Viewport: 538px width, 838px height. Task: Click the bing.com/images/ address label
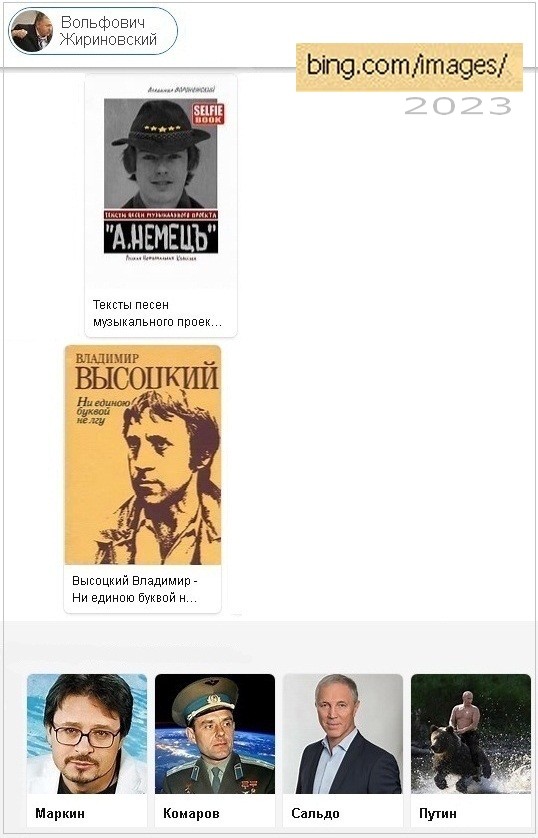click(x=409, y=67)
